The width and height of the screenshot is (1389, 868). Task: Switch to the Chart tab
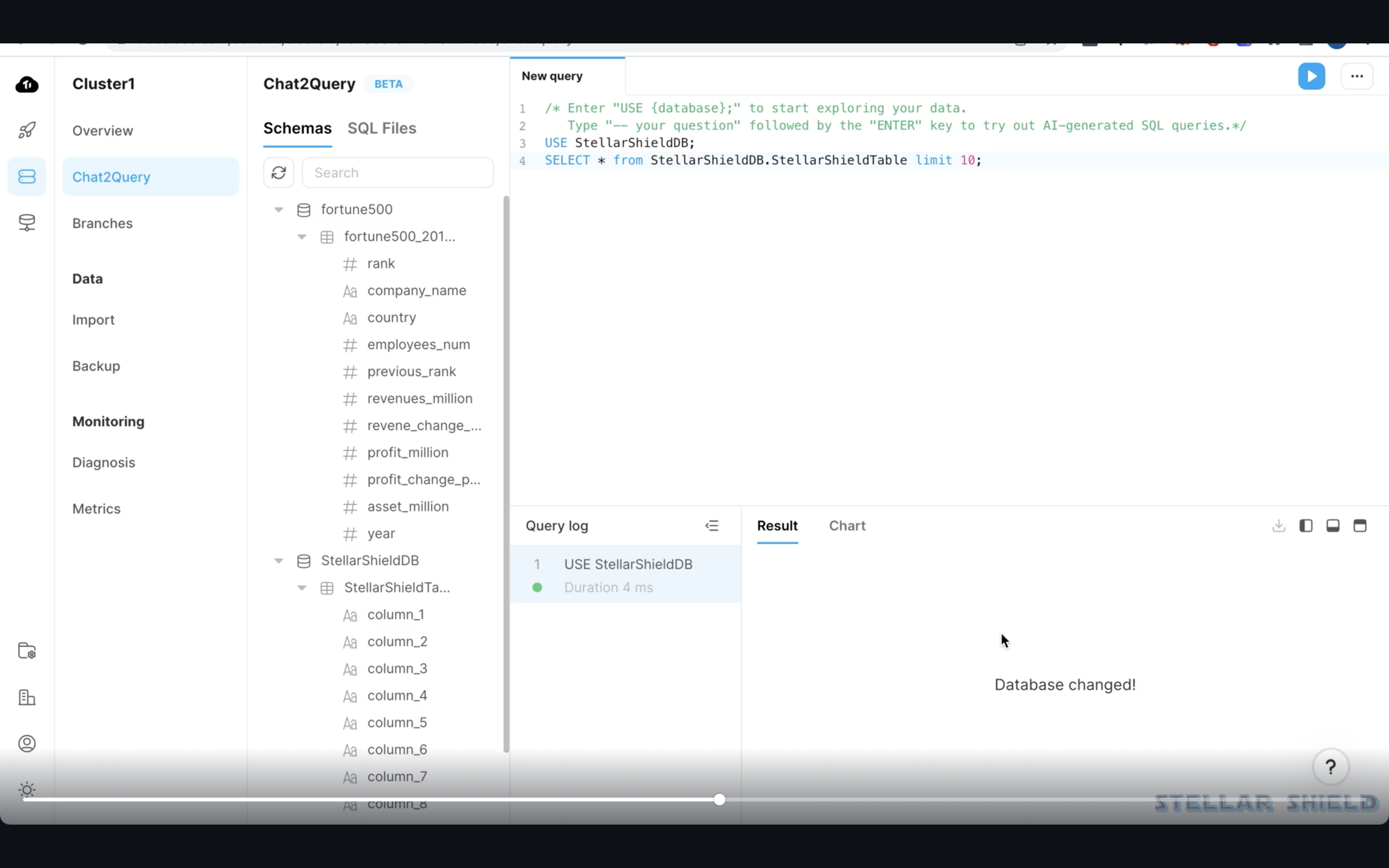(x=846, y=526)
